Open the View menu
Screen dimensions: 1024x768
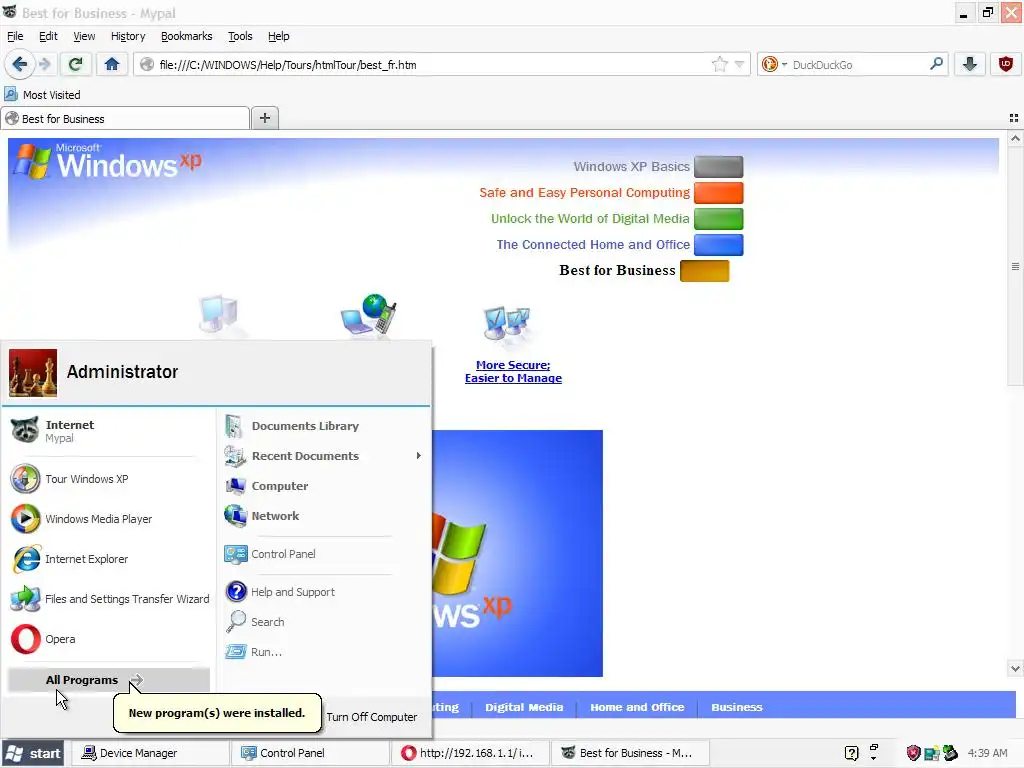coord(84,36)
